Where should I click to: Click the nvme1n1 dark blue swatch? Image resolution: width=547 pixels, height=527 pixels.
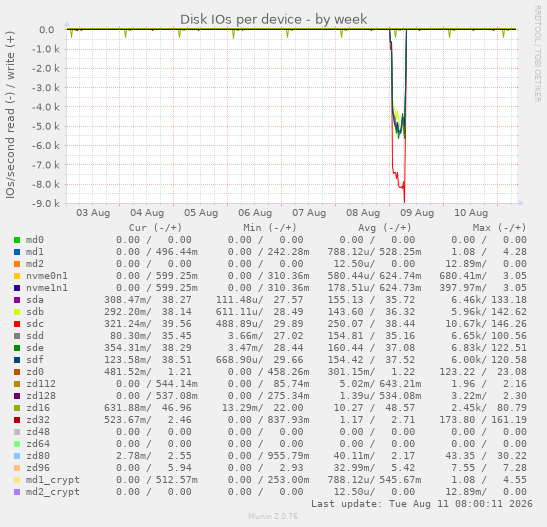(x=17, y=288)
